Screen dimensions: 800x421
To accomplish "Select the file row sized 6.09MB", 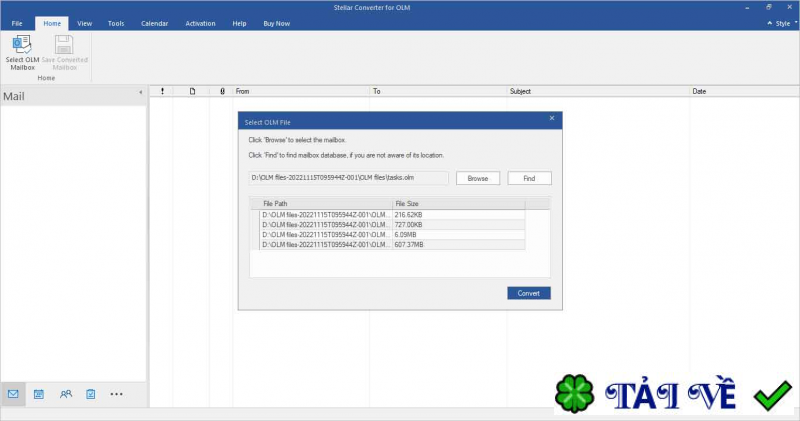I will coord(392,235).
